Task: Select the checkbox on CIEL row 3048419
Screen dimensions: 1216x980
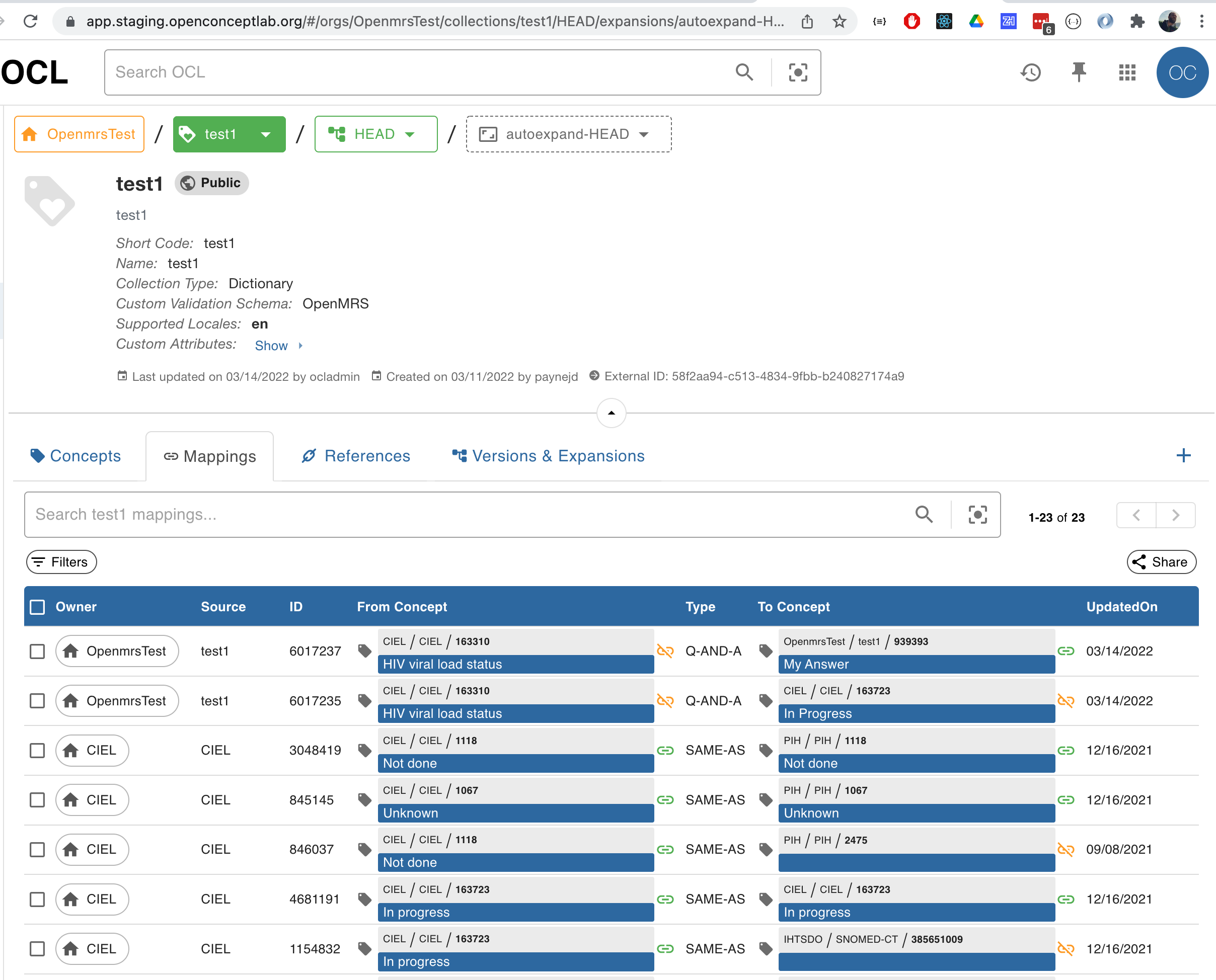Action: tap(37, 750)
